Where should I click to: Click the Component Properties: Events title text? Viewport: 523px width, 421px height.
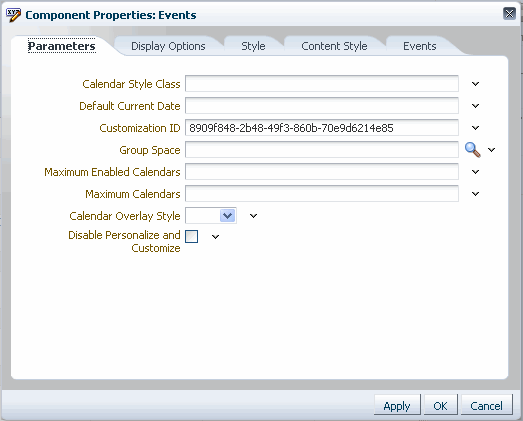coord(111,15)
